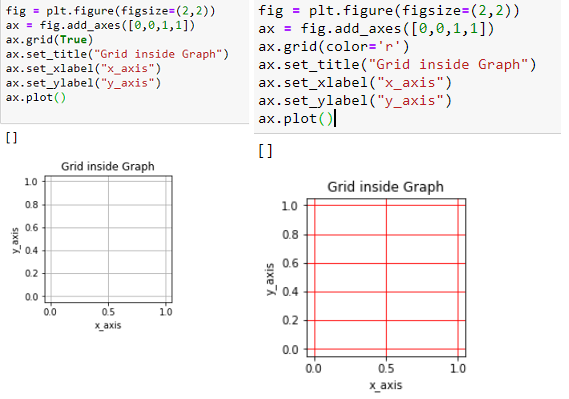Click the [] output below the color='r' cell
The image size is (569, 399).
click(x=266, y=151)
